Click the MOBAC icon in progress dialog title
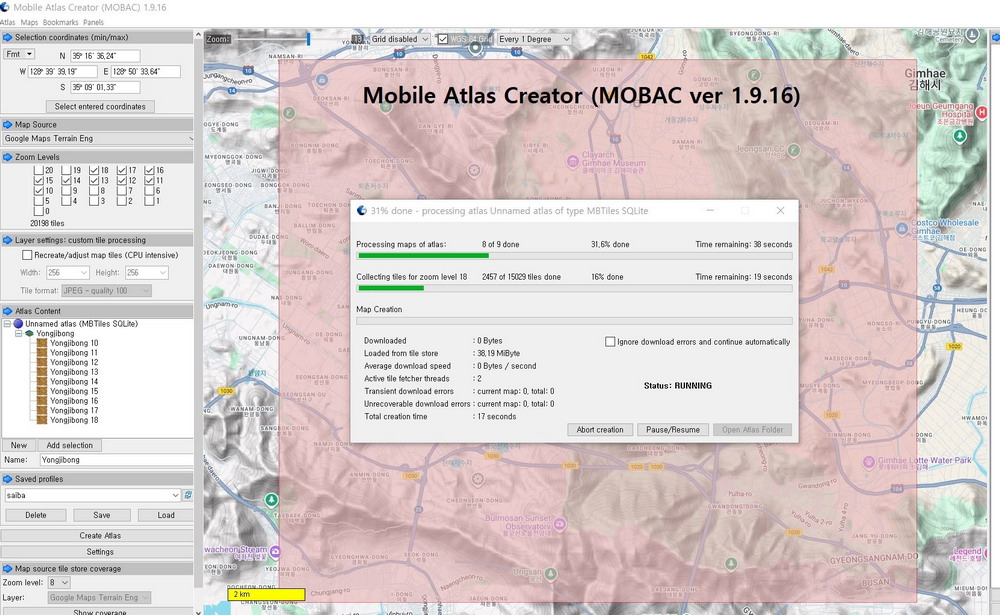Image resolution: width=1000 pixels, height=615 pixels. 362,211
